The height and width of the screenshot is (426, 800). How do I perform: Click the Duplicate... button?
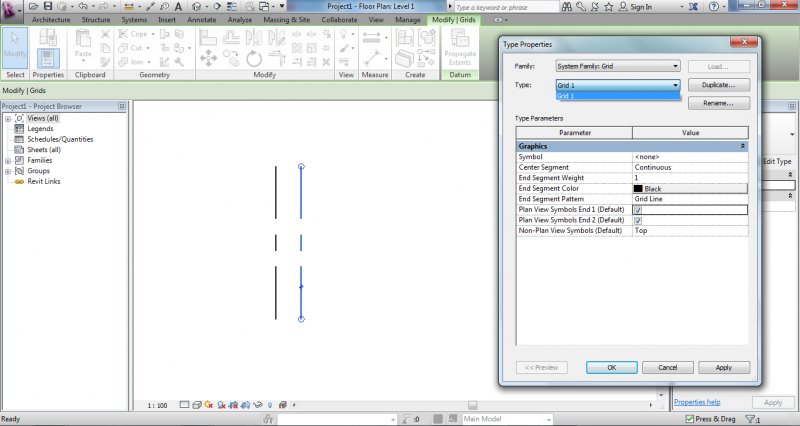[719, 85]
